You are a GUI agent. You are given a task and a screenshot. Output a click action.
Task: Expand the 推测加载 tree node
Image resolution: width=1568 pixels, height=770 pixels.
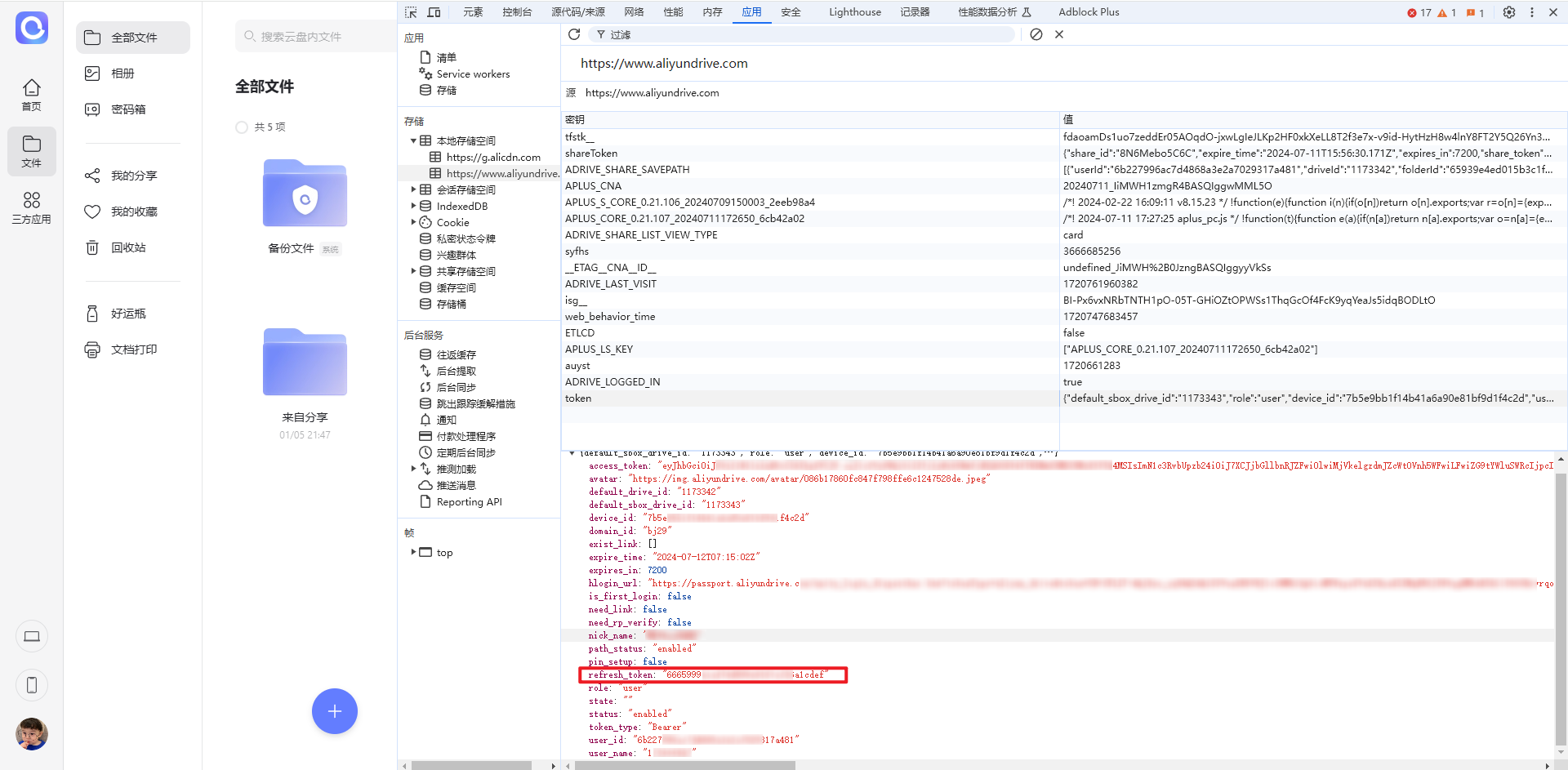414,469
